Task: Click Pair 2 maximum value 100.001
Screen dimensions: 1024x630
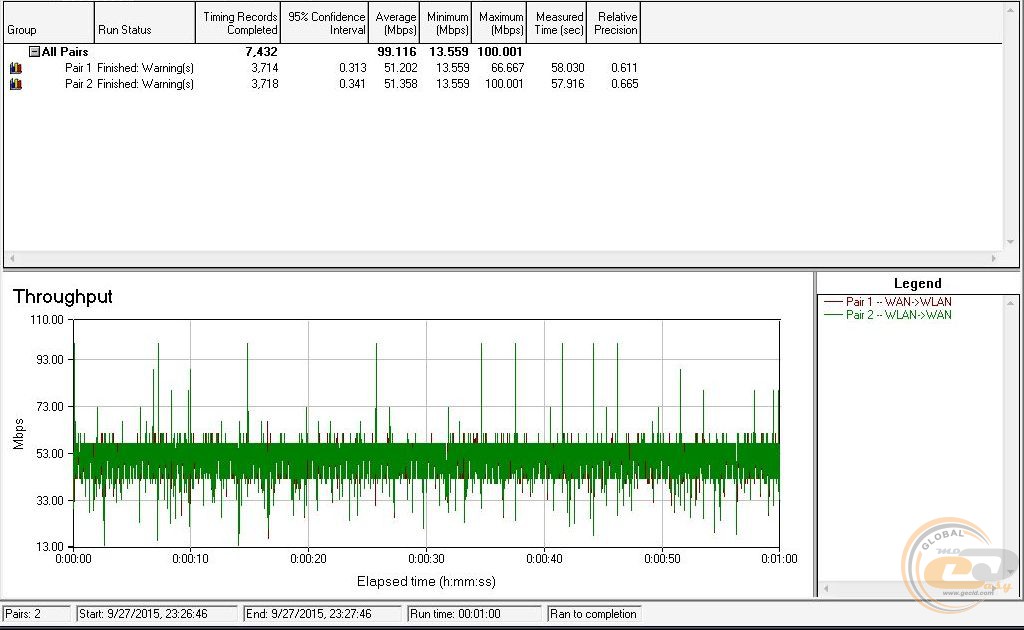Action: click(504, 84)
